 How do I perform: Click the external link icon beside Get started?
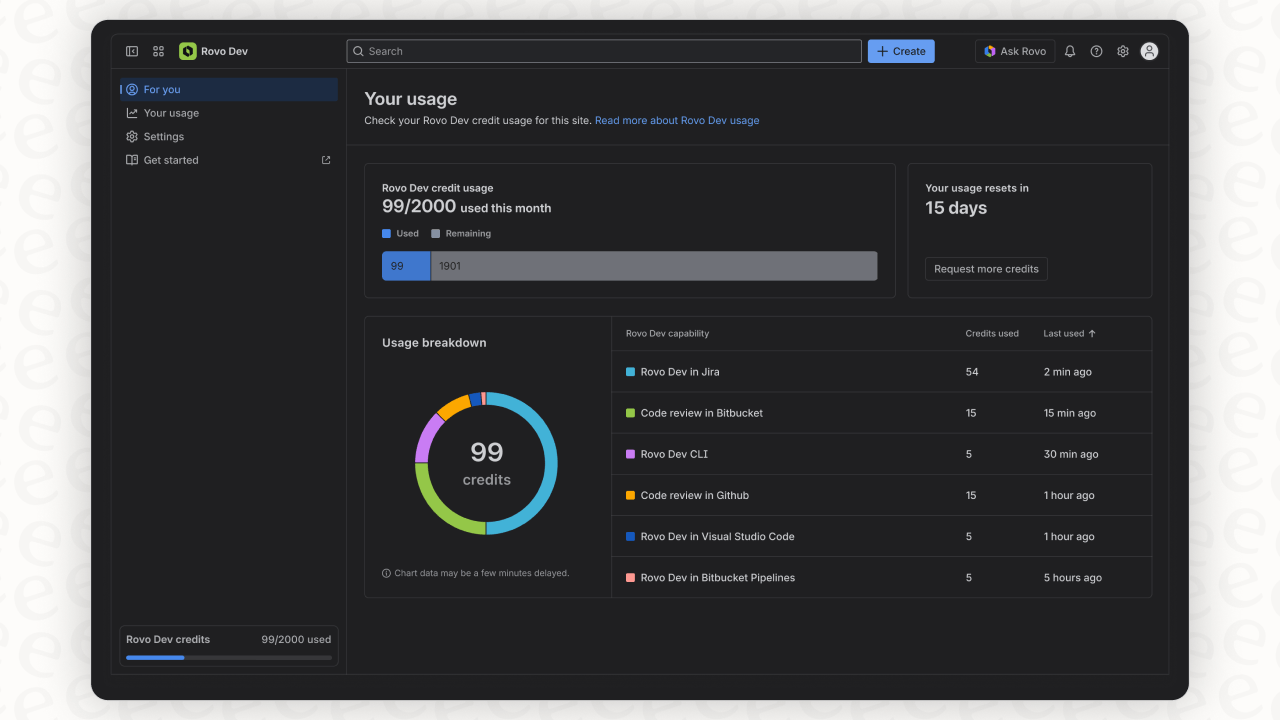pos(326,160)
